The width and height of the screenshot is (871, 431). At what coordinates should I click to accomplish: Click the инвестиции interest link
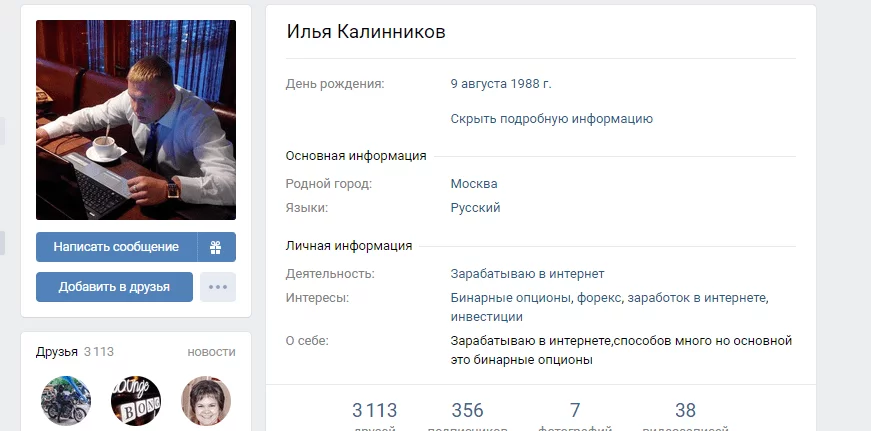(x=487, y=317)
